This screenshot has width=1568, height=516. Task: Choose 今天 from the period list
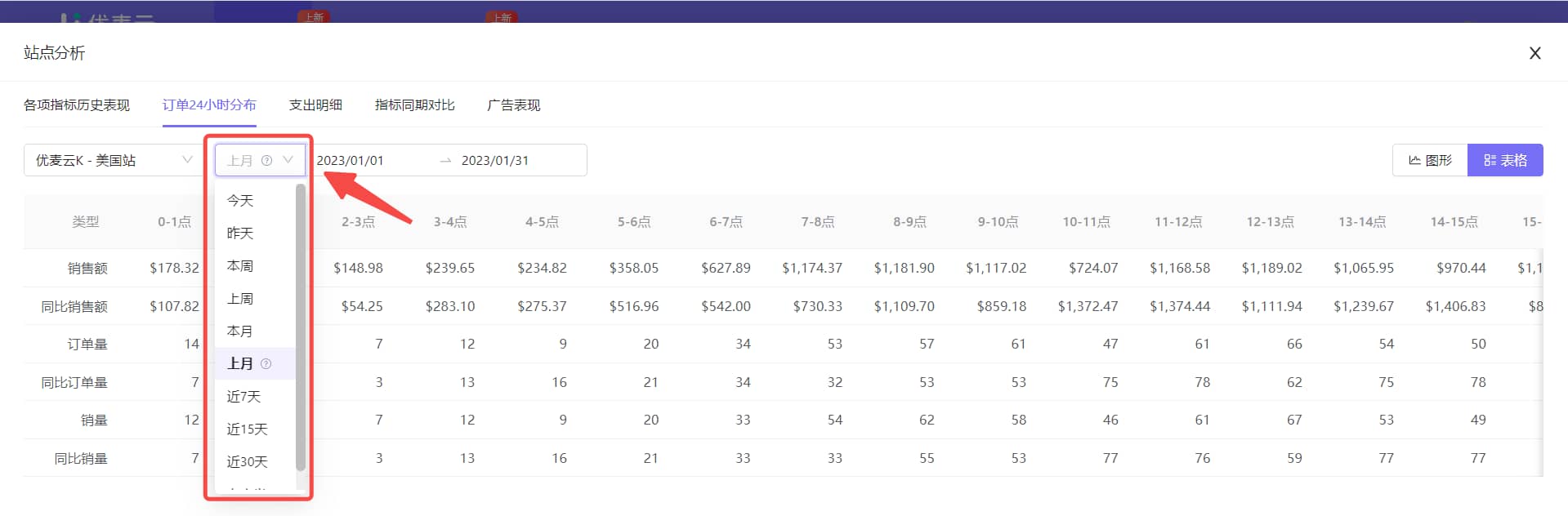pyautogui.click(x=255, y=200)
